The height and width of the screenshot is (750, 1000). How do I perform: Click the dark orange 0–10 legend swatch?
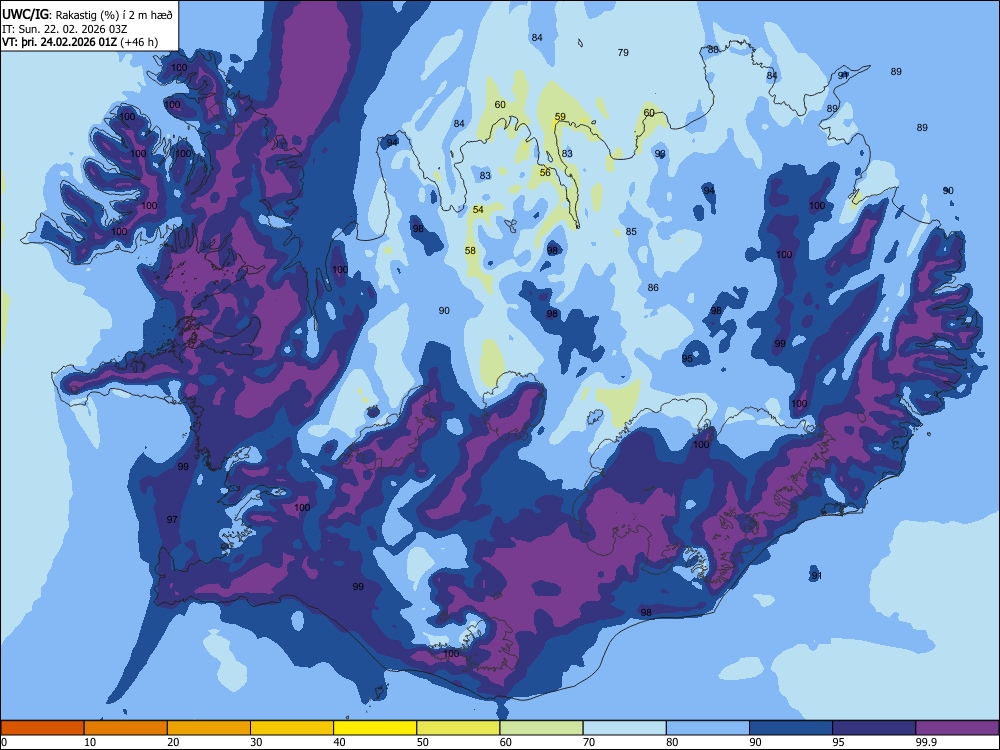(42, 728)
